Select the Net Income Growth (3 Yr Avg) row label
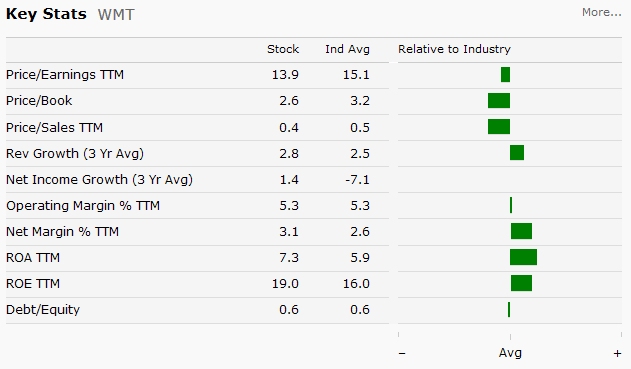Viewport: 631px width, 369px height. (99, 179)
